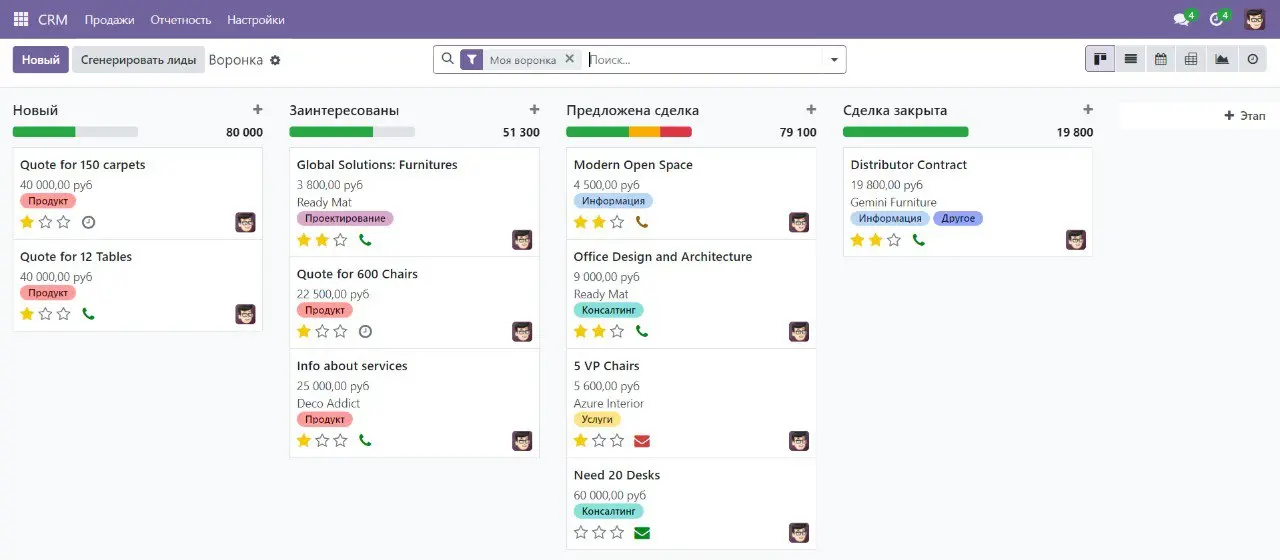The width and height of the screenshot is (1280, 560).
Task: Click phone icon on Global Solutions: Furnitures card
Action: 365,240
